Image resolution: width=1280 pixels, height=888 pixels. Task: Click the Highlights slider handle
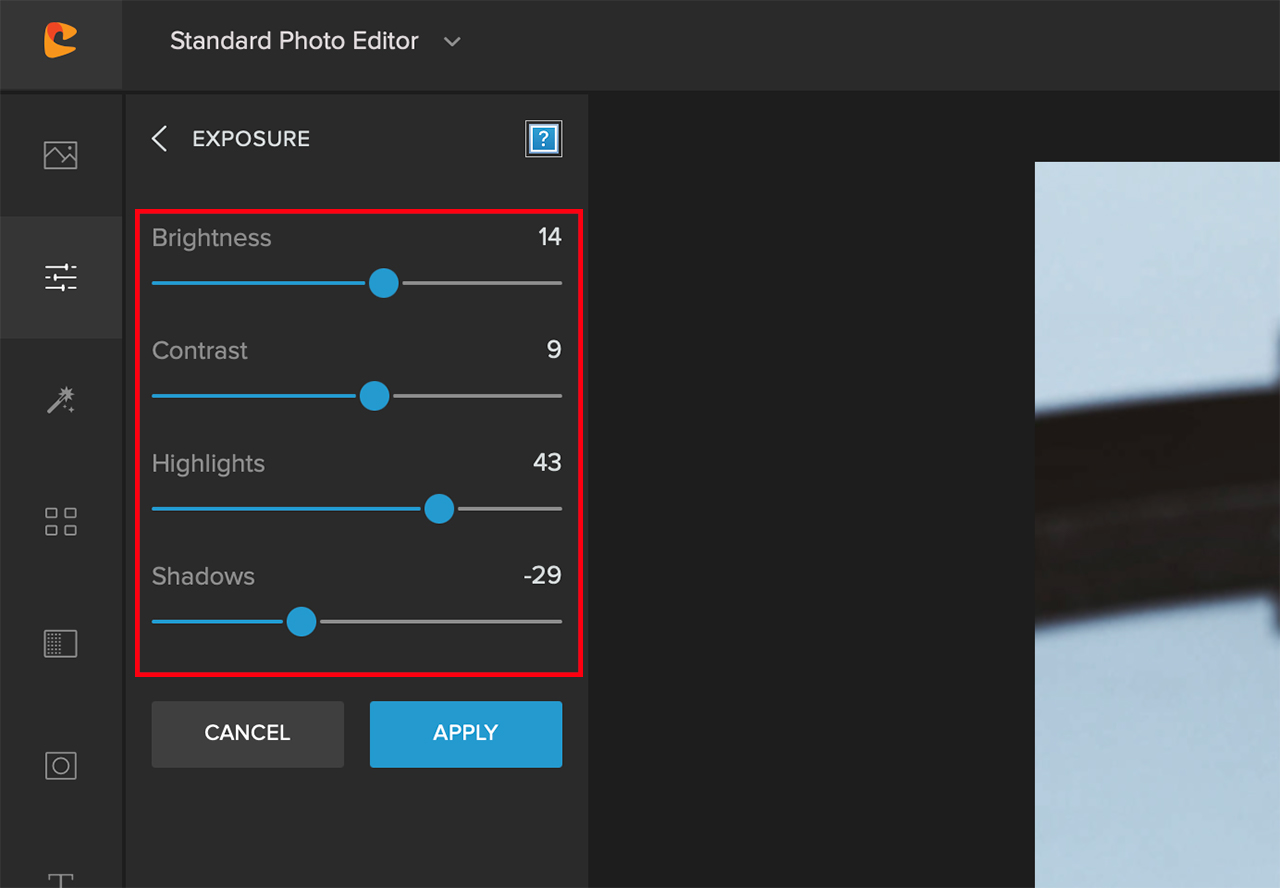click(439, 509)
